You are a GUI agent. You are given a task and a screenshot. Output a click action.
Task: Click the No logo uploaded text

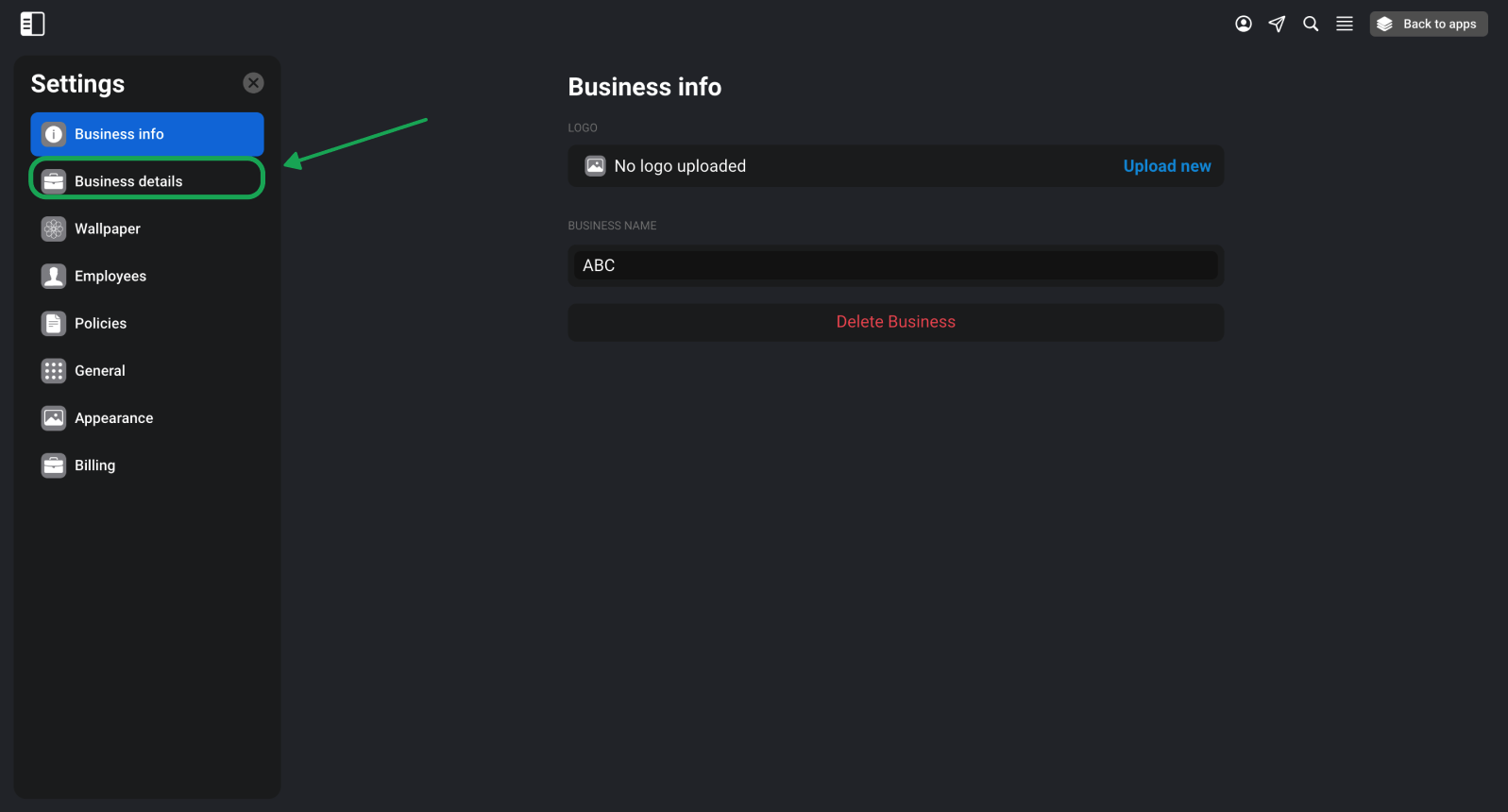[x=680, y=166]
